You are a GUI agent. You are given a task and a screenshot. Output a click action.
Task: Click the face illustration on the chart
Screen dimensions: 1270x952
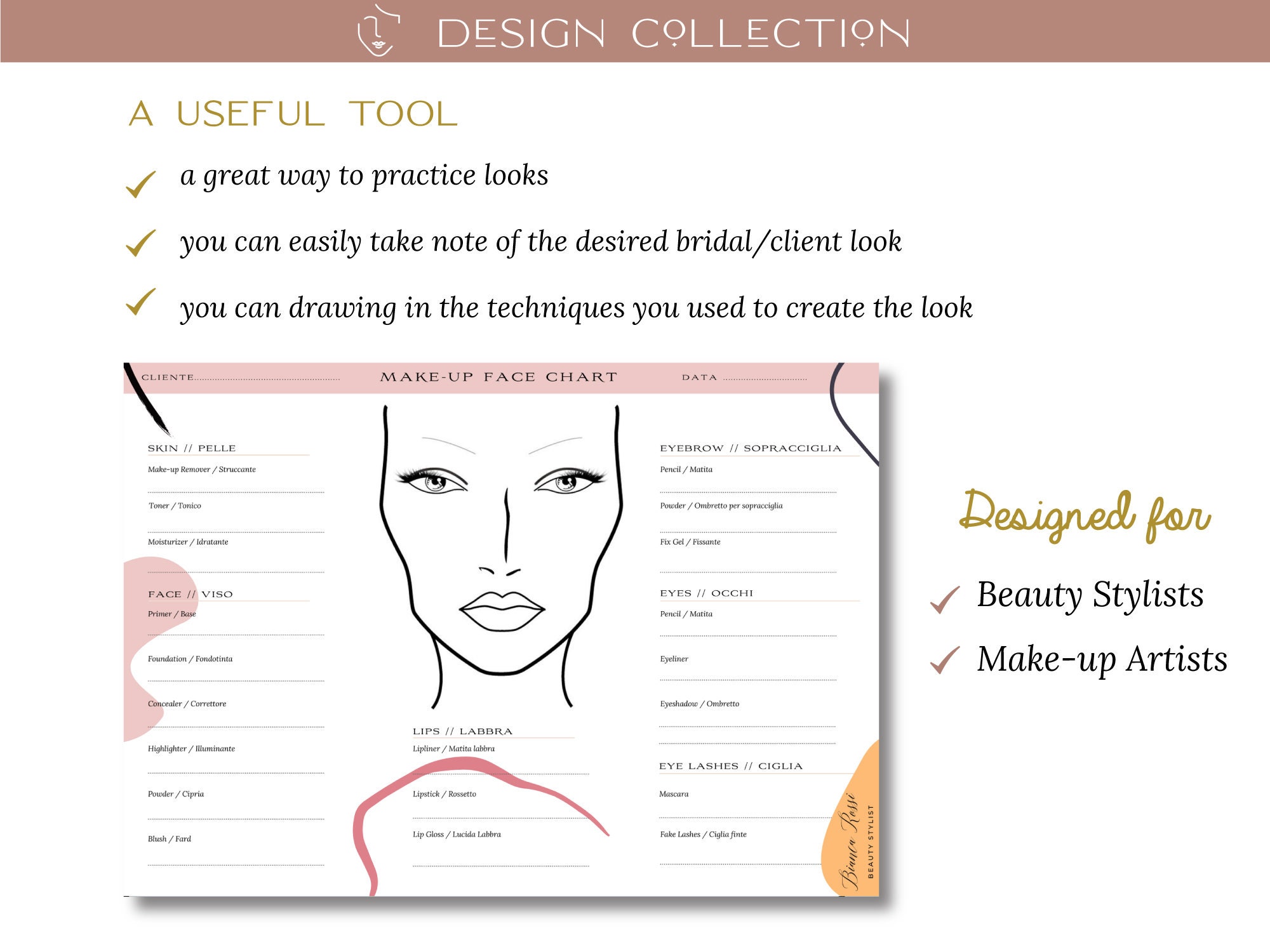[500, 559]
